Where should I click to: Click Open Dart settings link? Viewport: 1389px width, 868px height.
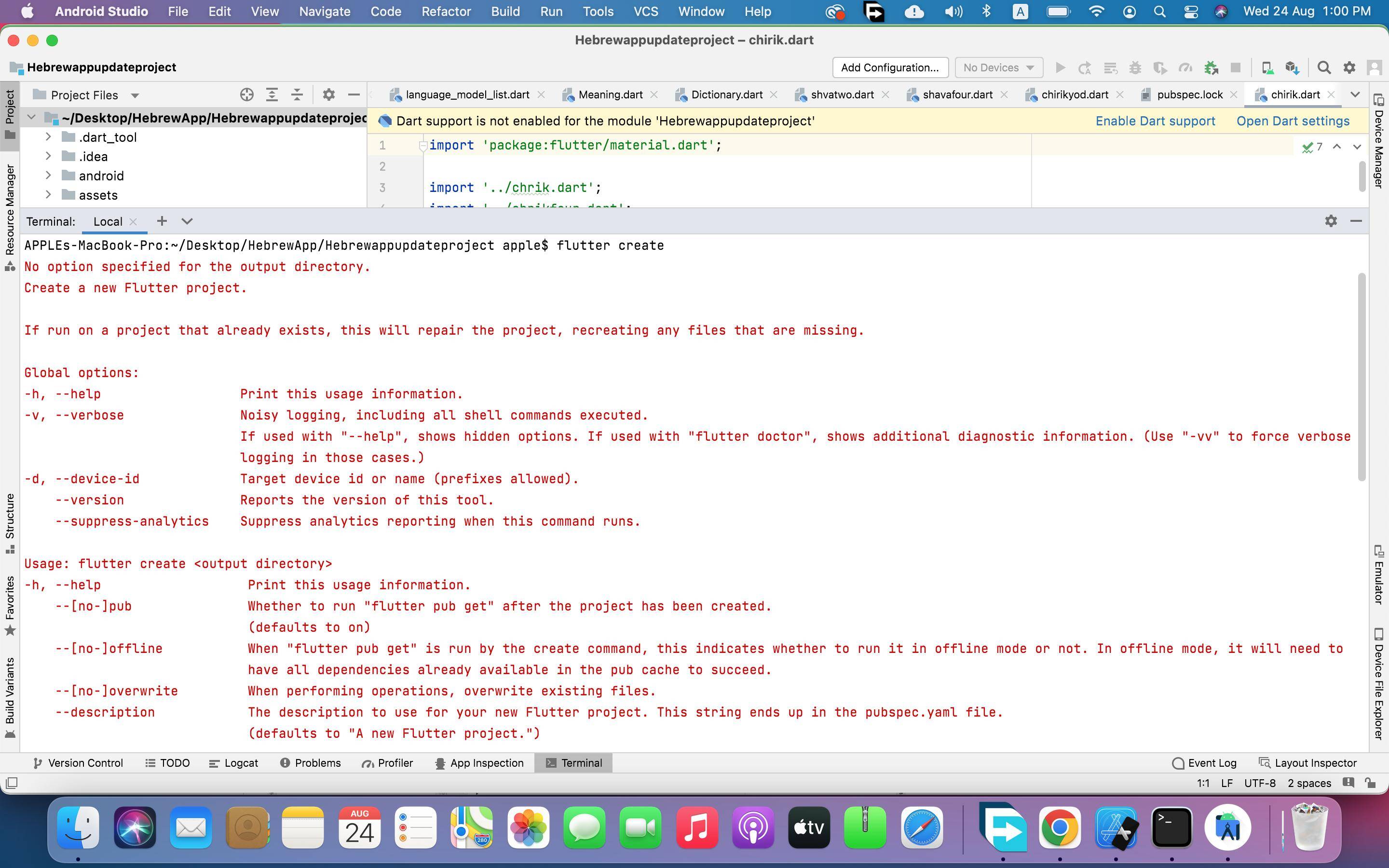(x=1292, y=121)
